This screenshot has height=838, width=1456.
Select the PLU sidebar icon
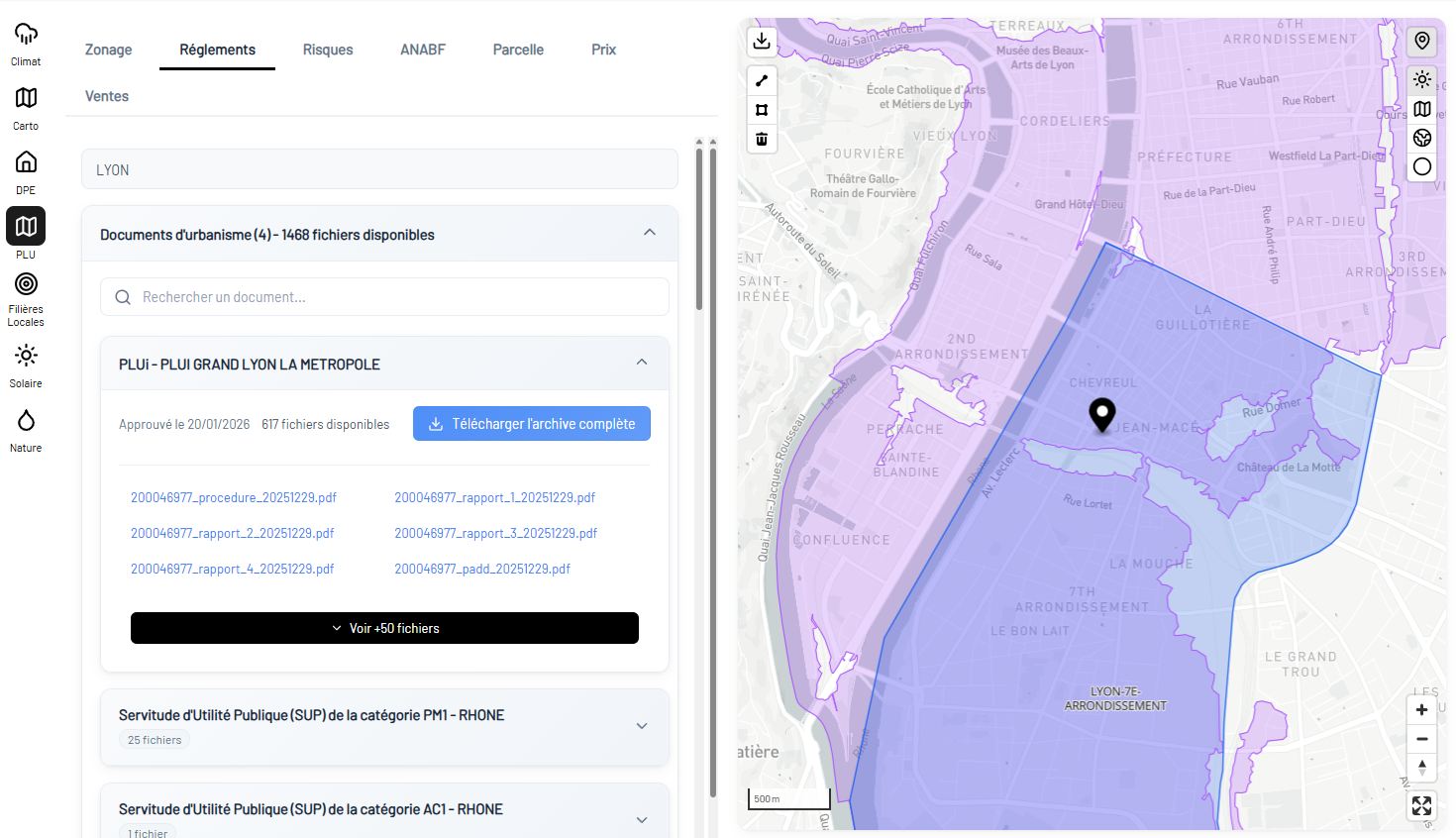click(x=26, y=227)
